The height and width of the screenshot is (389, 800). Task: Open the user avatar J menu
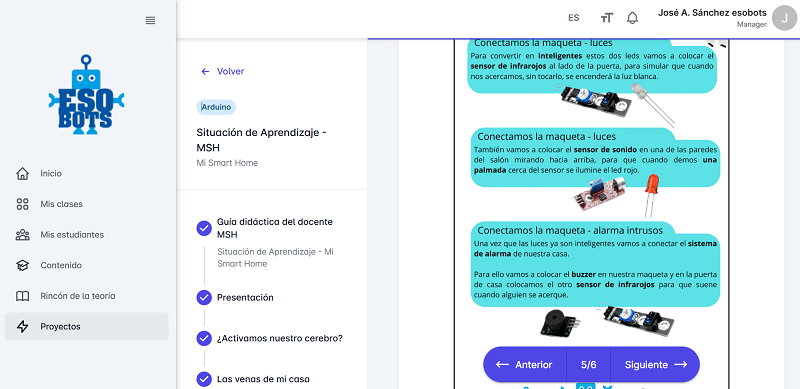click(784, 18)
